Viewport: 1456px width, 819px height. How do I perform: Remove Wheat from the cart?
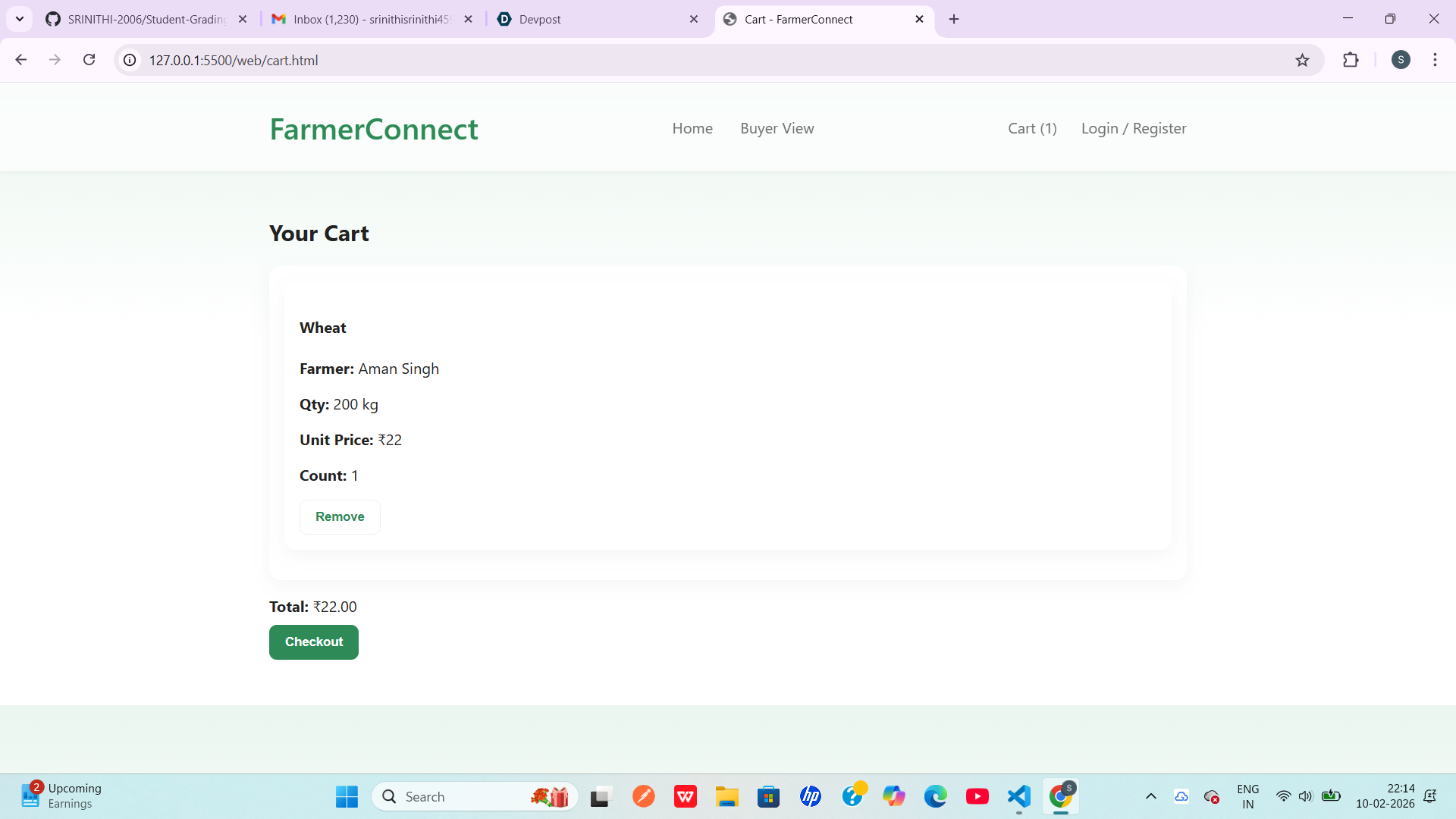point(340,516)
